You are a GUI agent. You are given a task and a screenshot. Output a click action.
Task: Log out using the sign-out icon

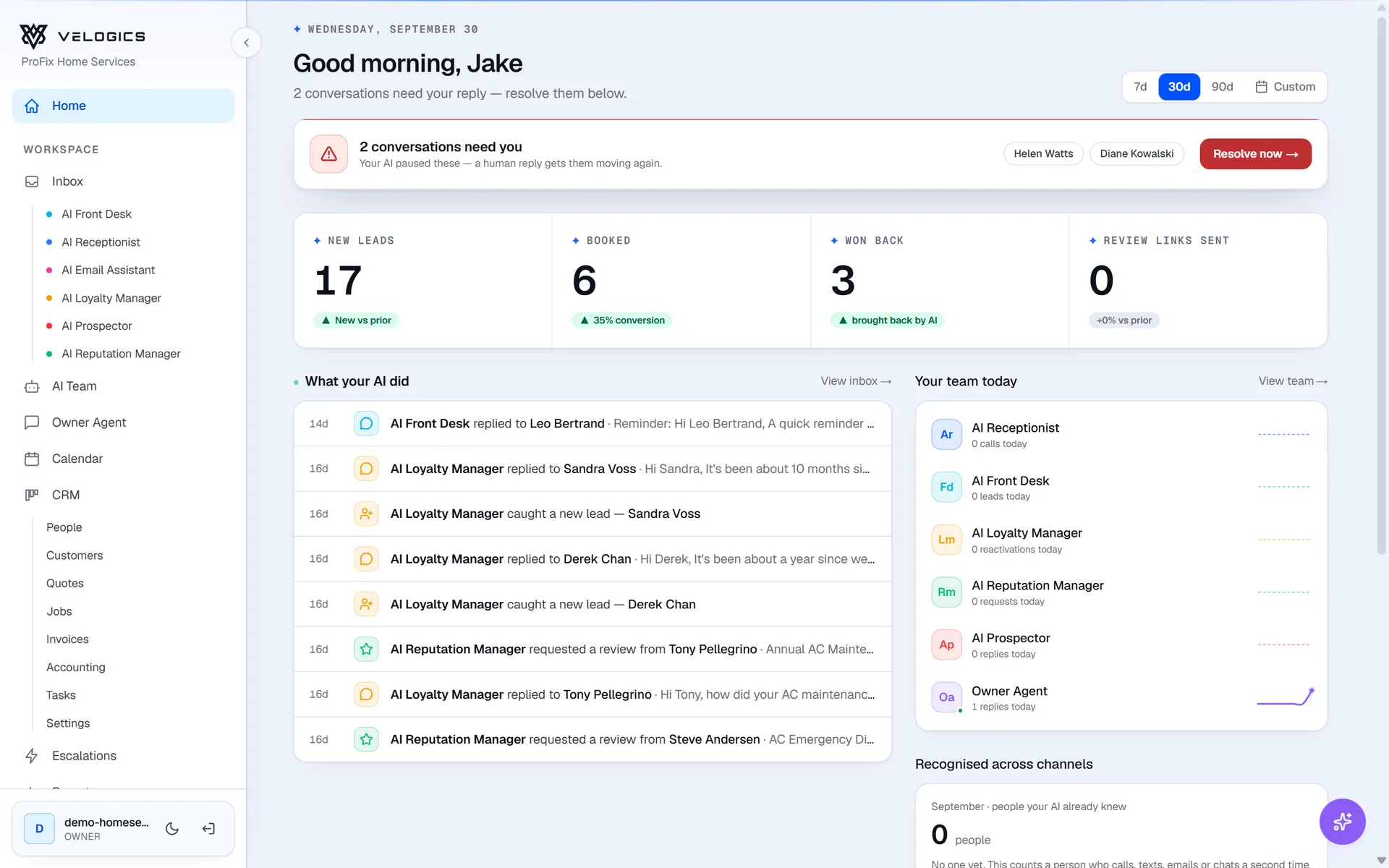point(208,829)
